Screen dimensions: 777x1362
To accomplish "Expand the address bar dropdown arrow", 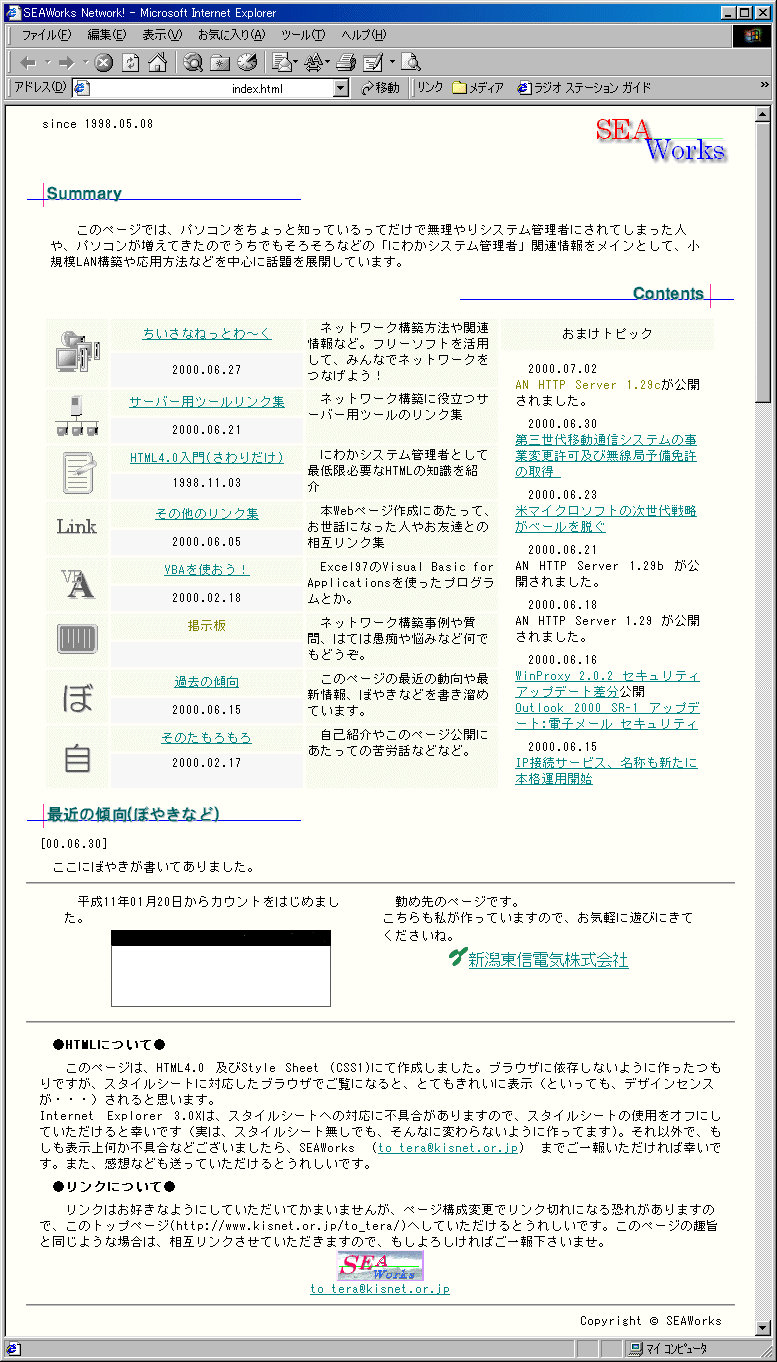I will point(341,88).
